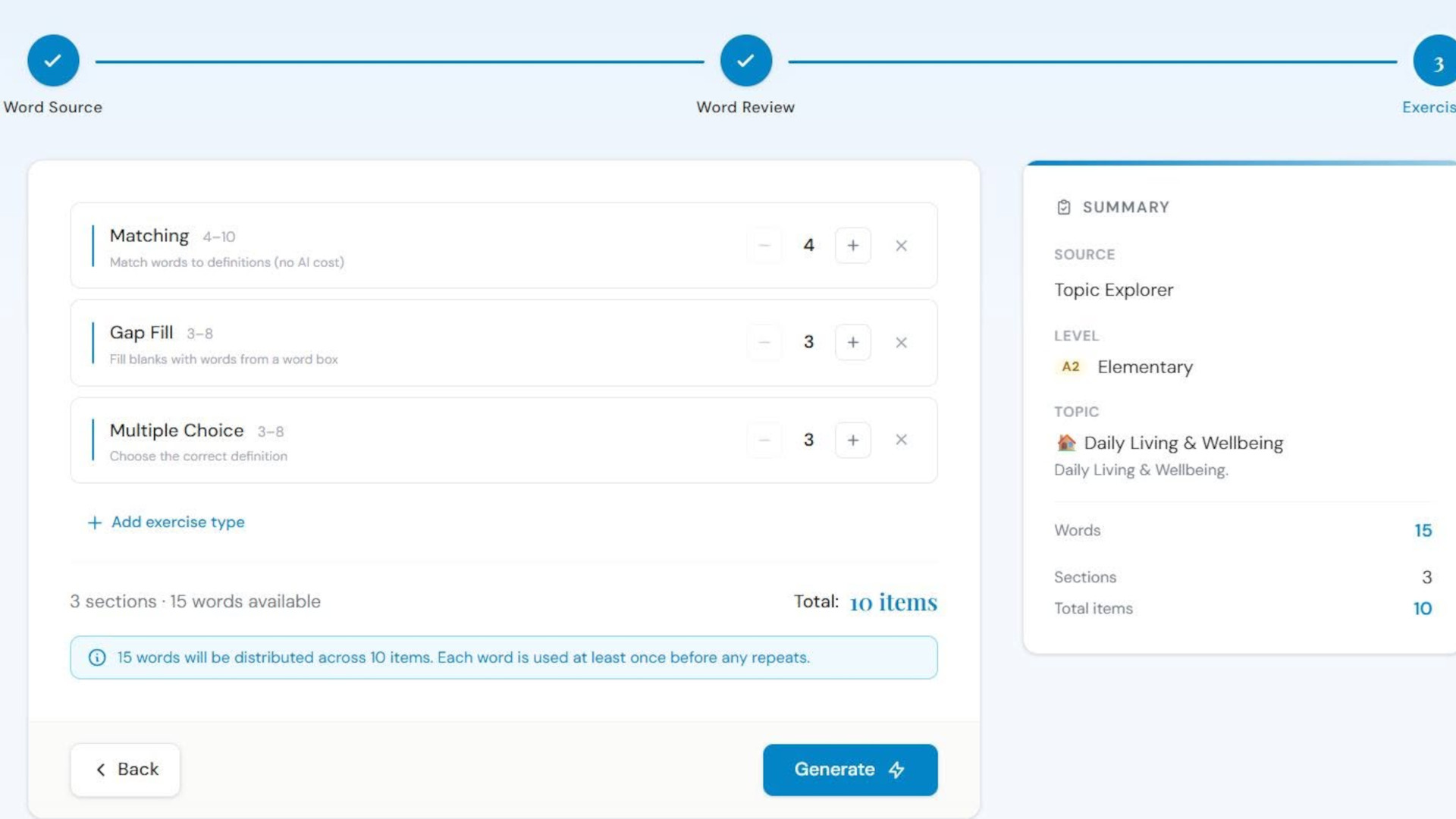The width and height of the screenshot is (1456, 819).
Task: Click the house emoji beside topic
Action: click(x=1066, y=443)
